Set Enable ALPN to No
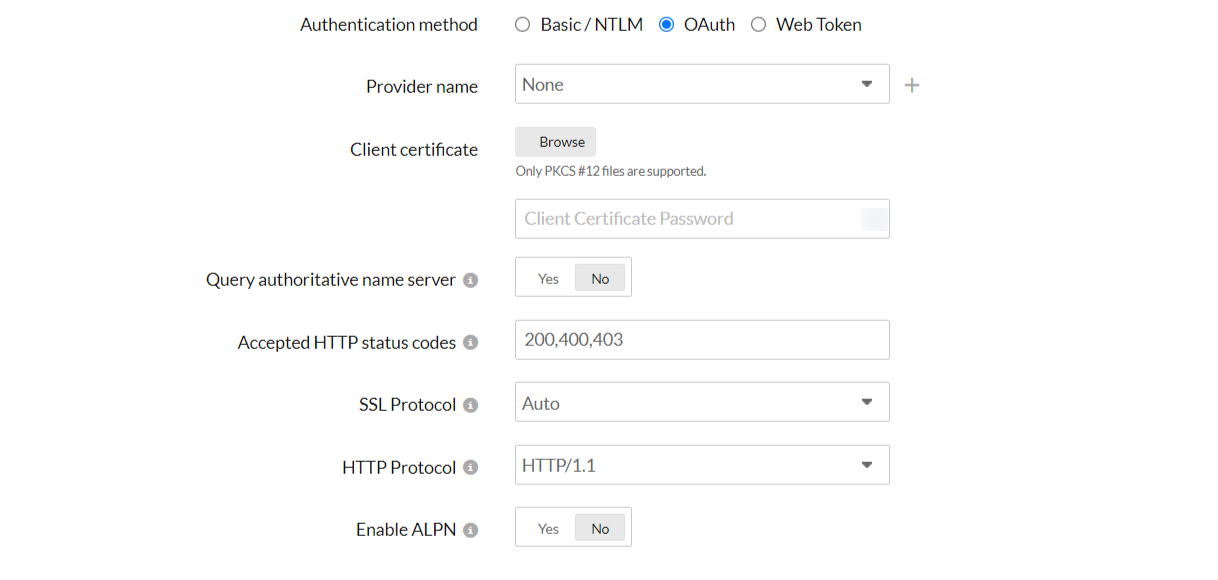 click(600, 529)
